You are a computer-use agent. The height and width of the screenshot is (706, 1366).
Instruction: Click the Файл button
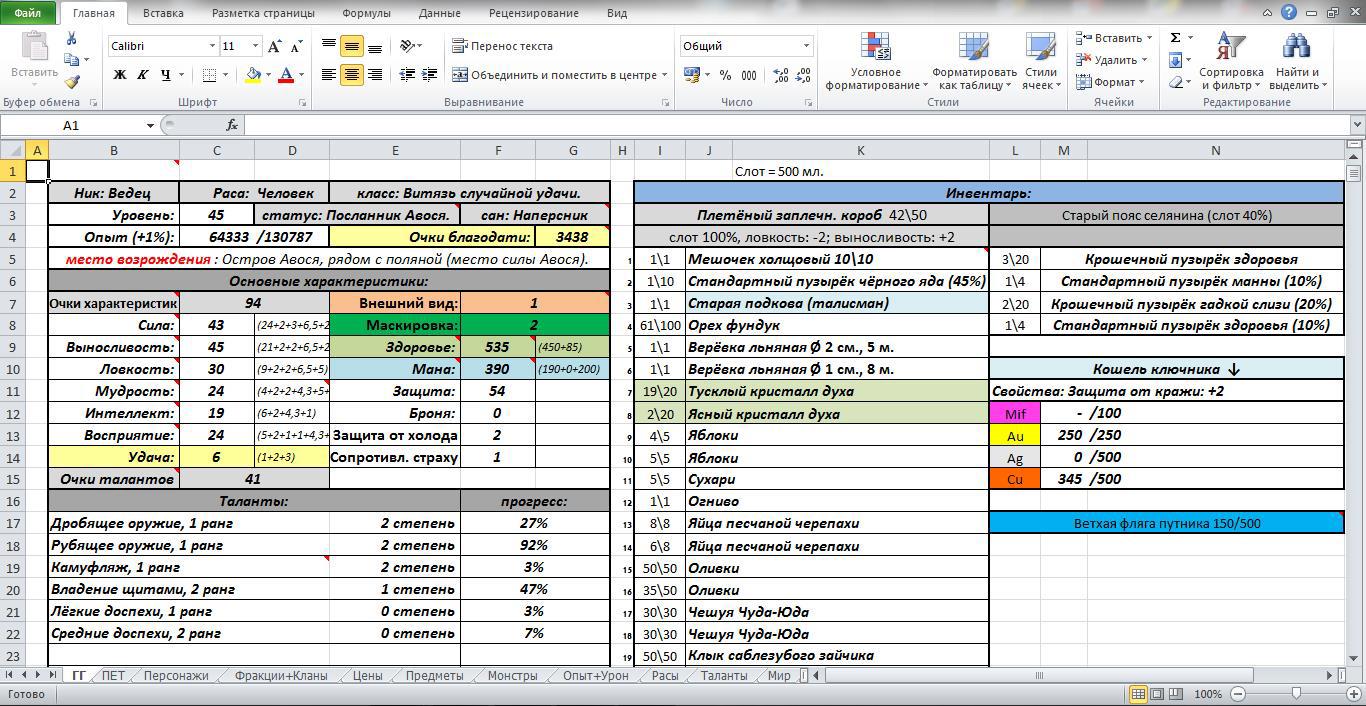click(28, 13)
